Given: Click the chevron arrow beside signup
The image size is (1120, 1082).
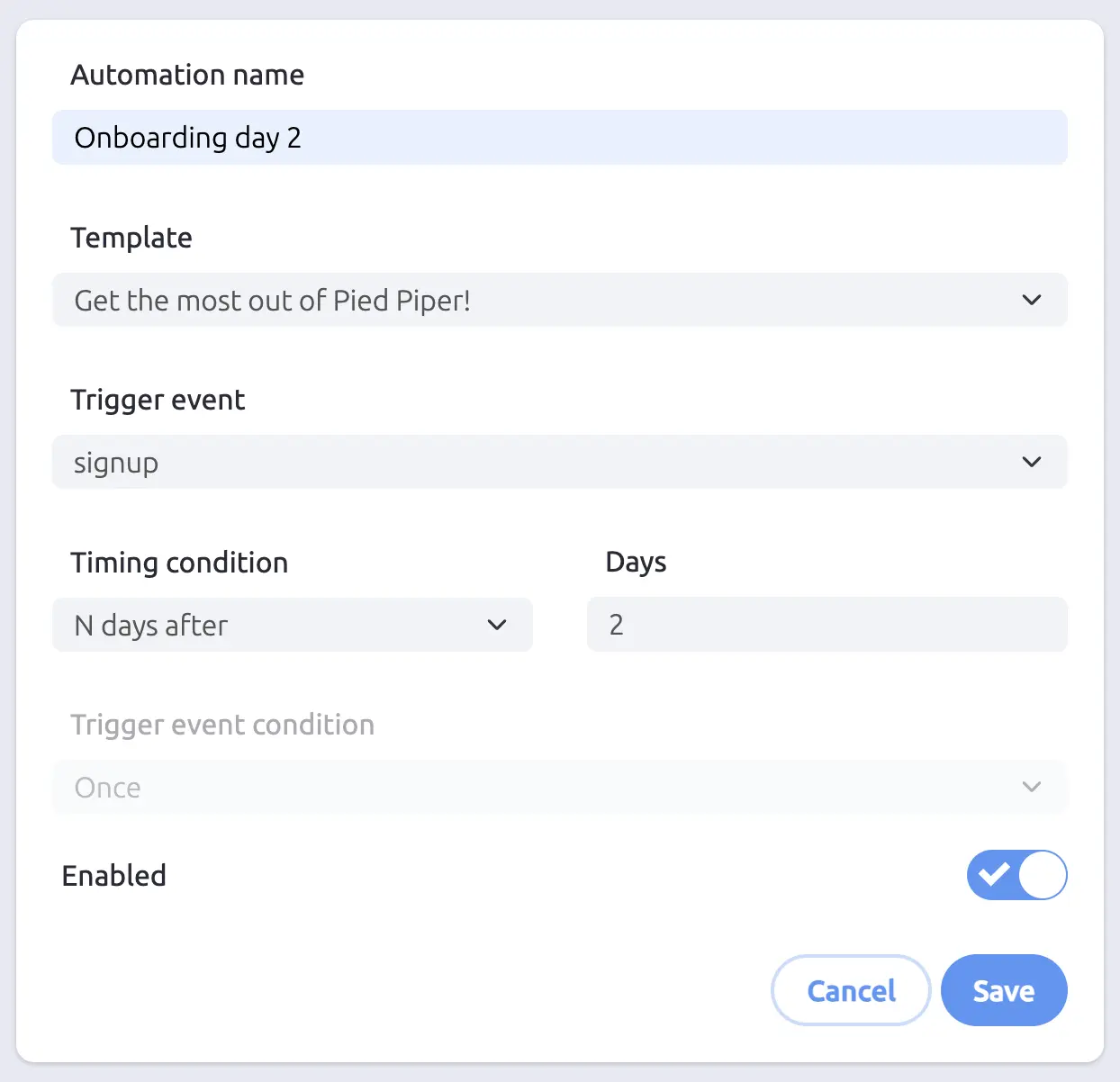Looking at the screenshot, I should pos(1032,462).
